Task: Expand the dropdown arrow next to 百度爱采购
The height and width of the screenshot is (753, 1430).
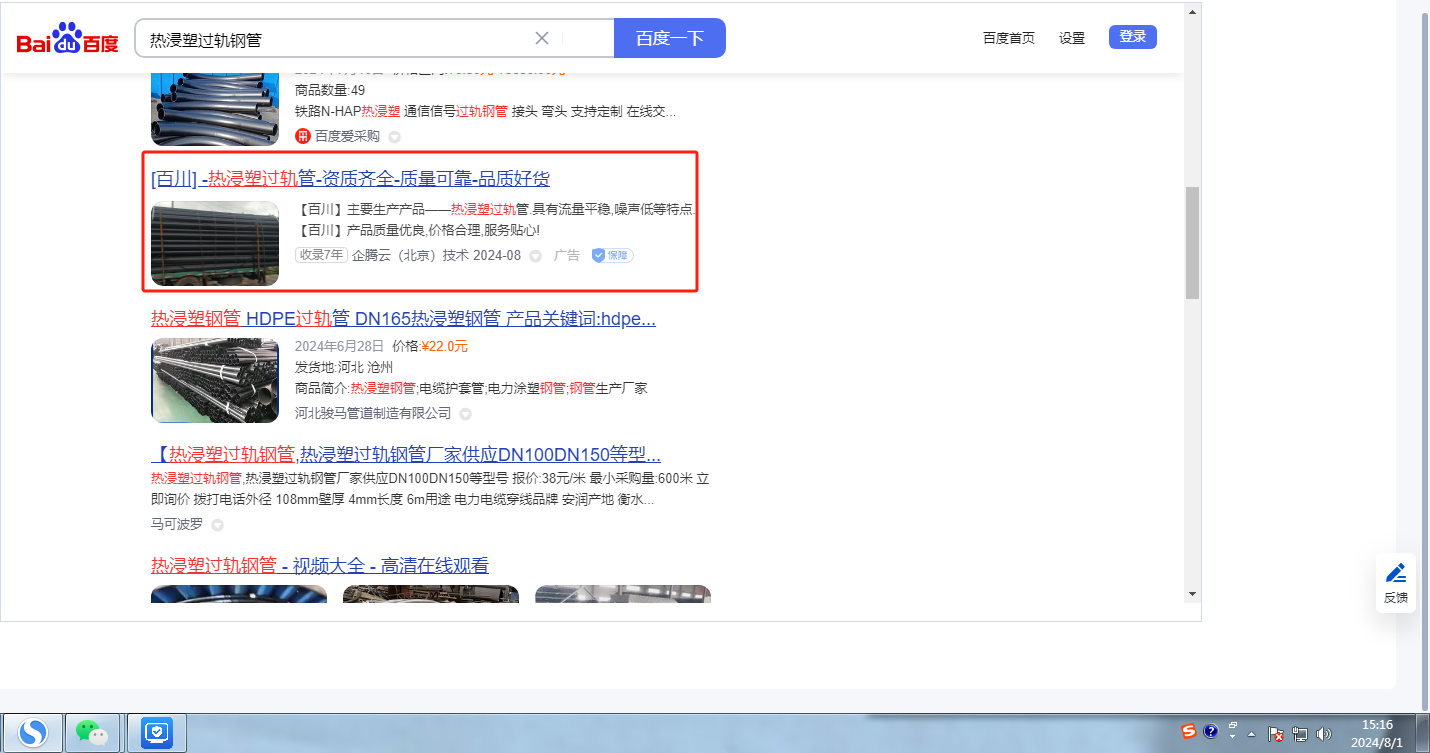Action: [394, 137]
